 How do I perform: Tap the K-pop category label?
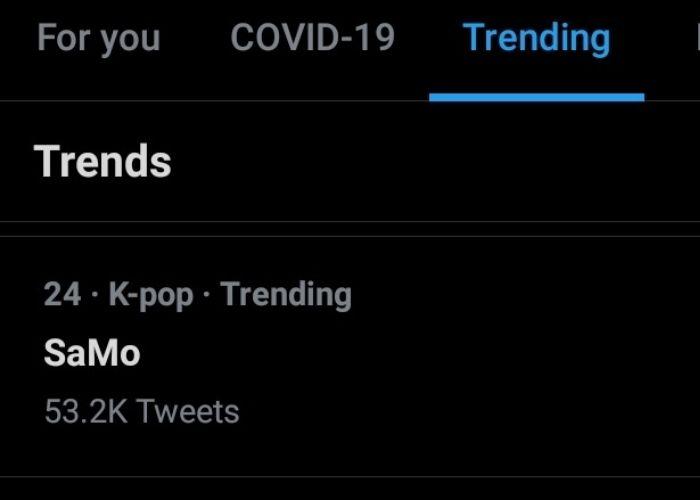(x=150, y=295)
